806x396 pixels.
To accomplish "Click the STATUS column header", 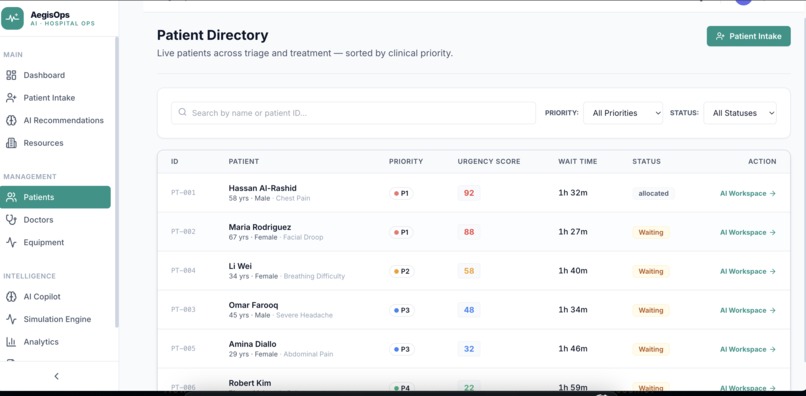I will tap(646, 161).
